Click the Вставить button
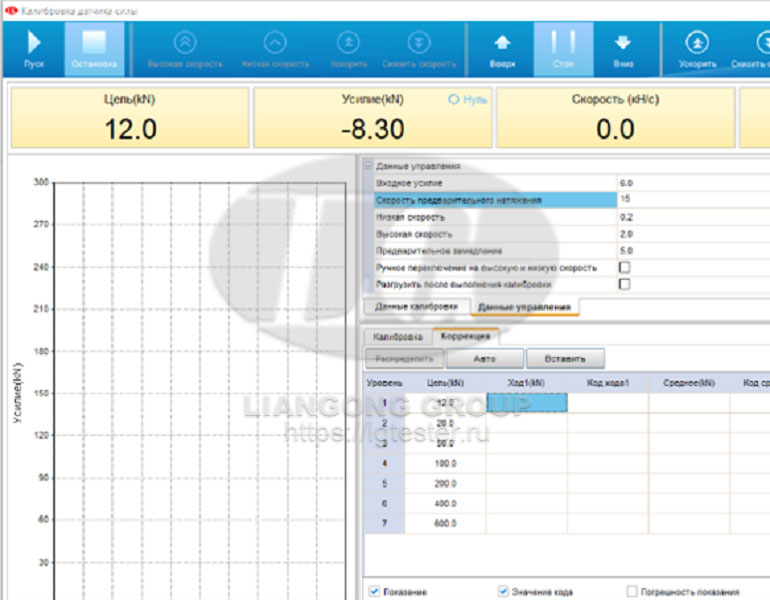 pyautogui.click(x=565, y=358)
